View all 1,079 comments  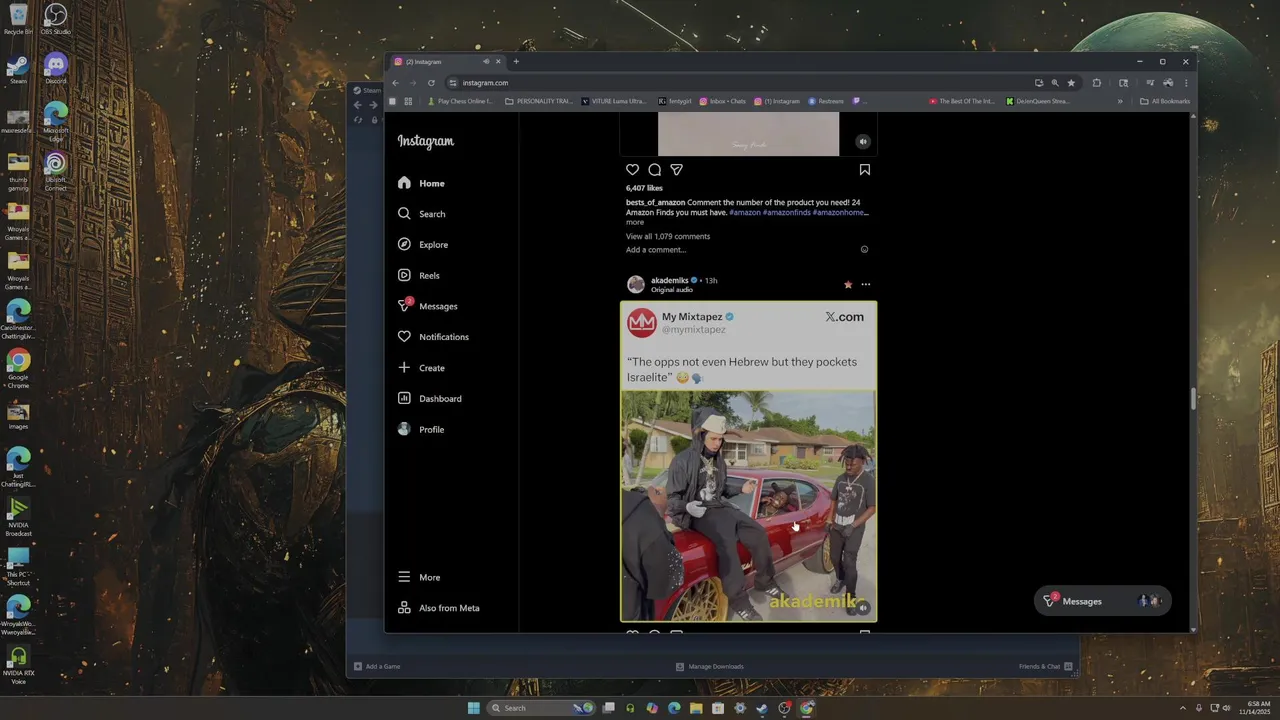click(x=668, y=236)
